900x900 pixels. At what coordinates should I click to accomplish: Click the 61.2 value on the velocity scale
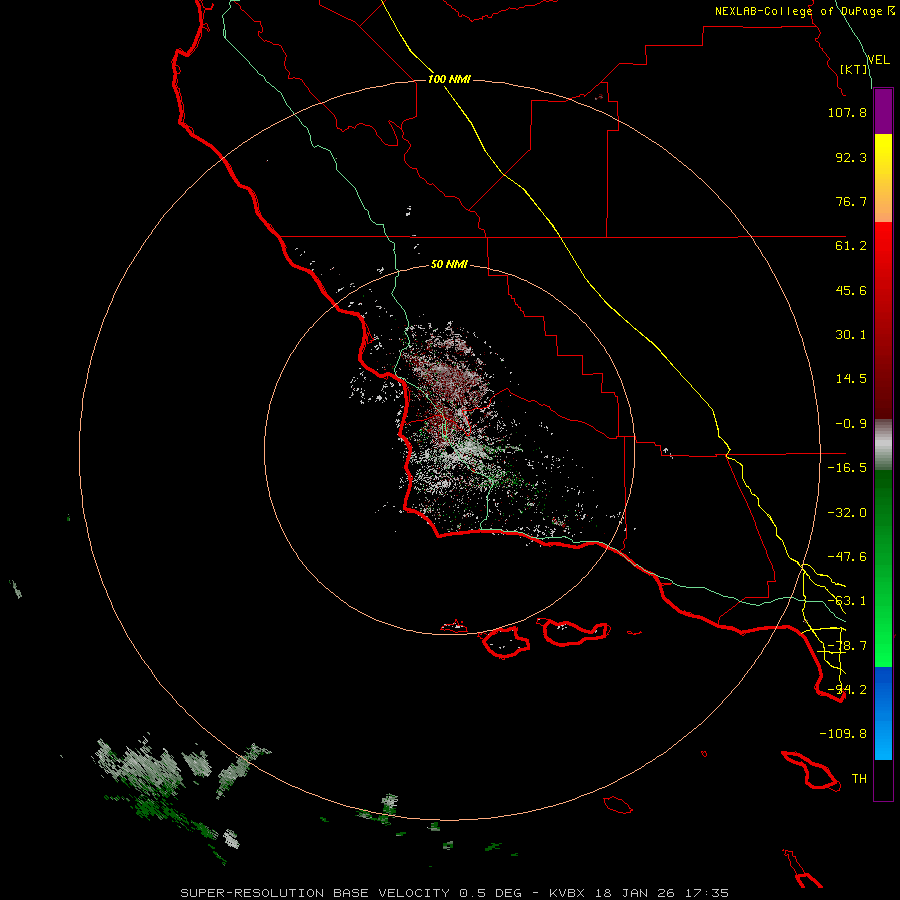coord(851,246)
